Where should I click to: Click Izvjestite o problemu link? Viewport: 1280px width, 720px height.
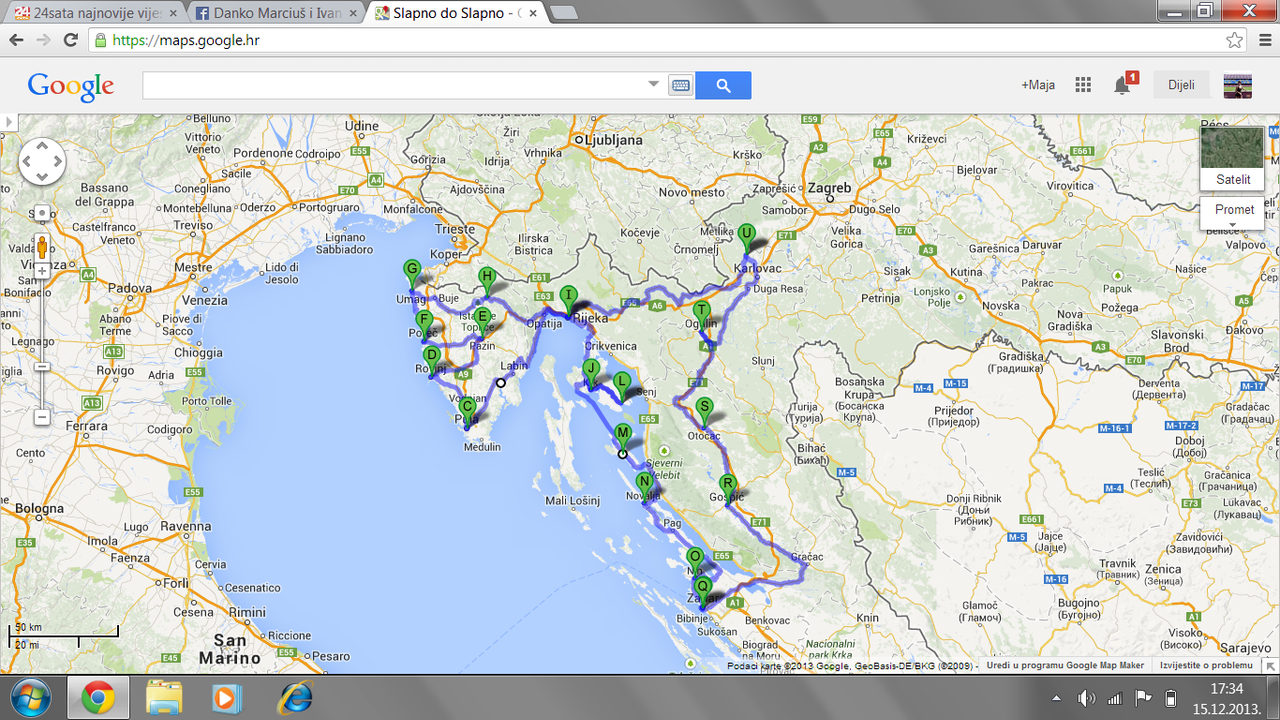[1206, 665]
